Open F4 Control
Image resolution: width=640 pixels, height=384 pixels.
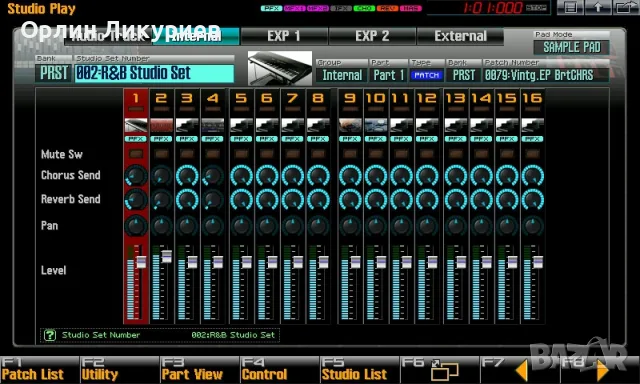coord(279,370)
